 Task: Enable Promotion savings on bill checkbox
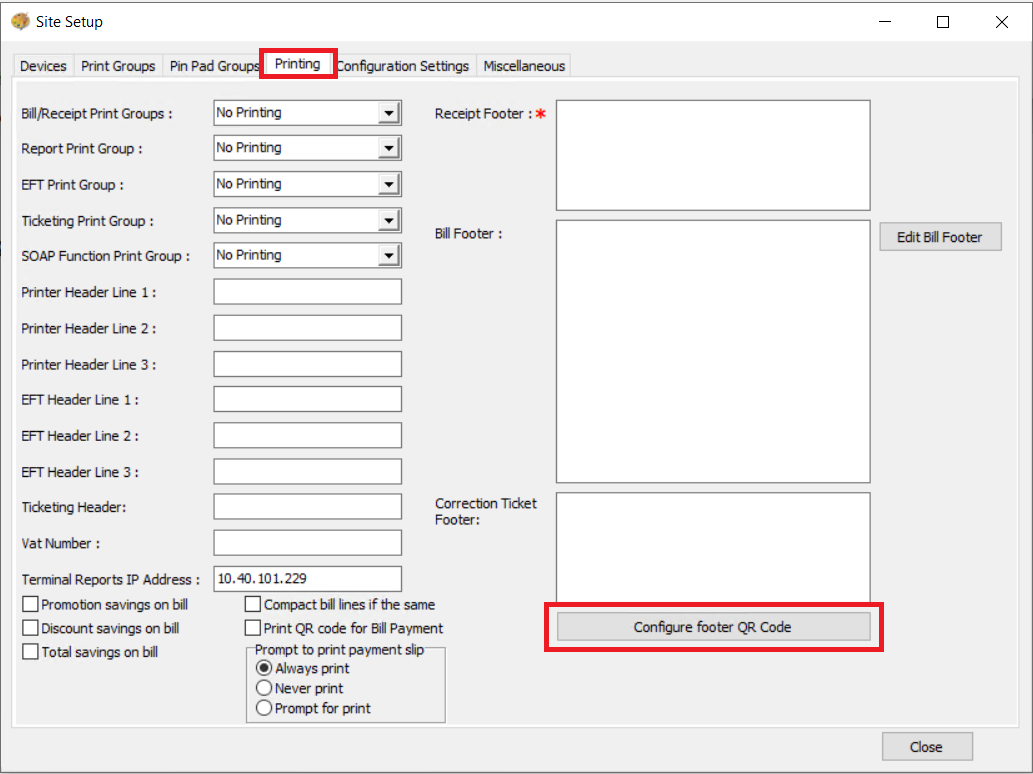[31, 604]
